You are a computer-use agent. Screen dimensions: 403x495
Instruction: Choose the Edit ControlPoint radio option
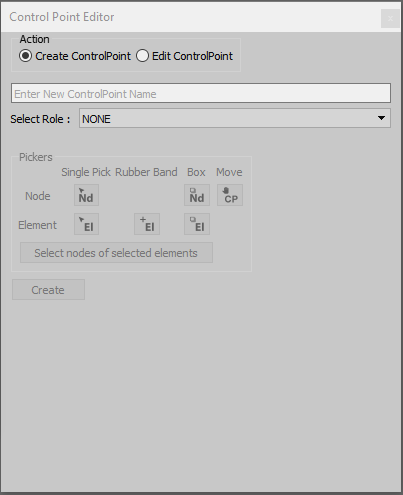(184, 56)
